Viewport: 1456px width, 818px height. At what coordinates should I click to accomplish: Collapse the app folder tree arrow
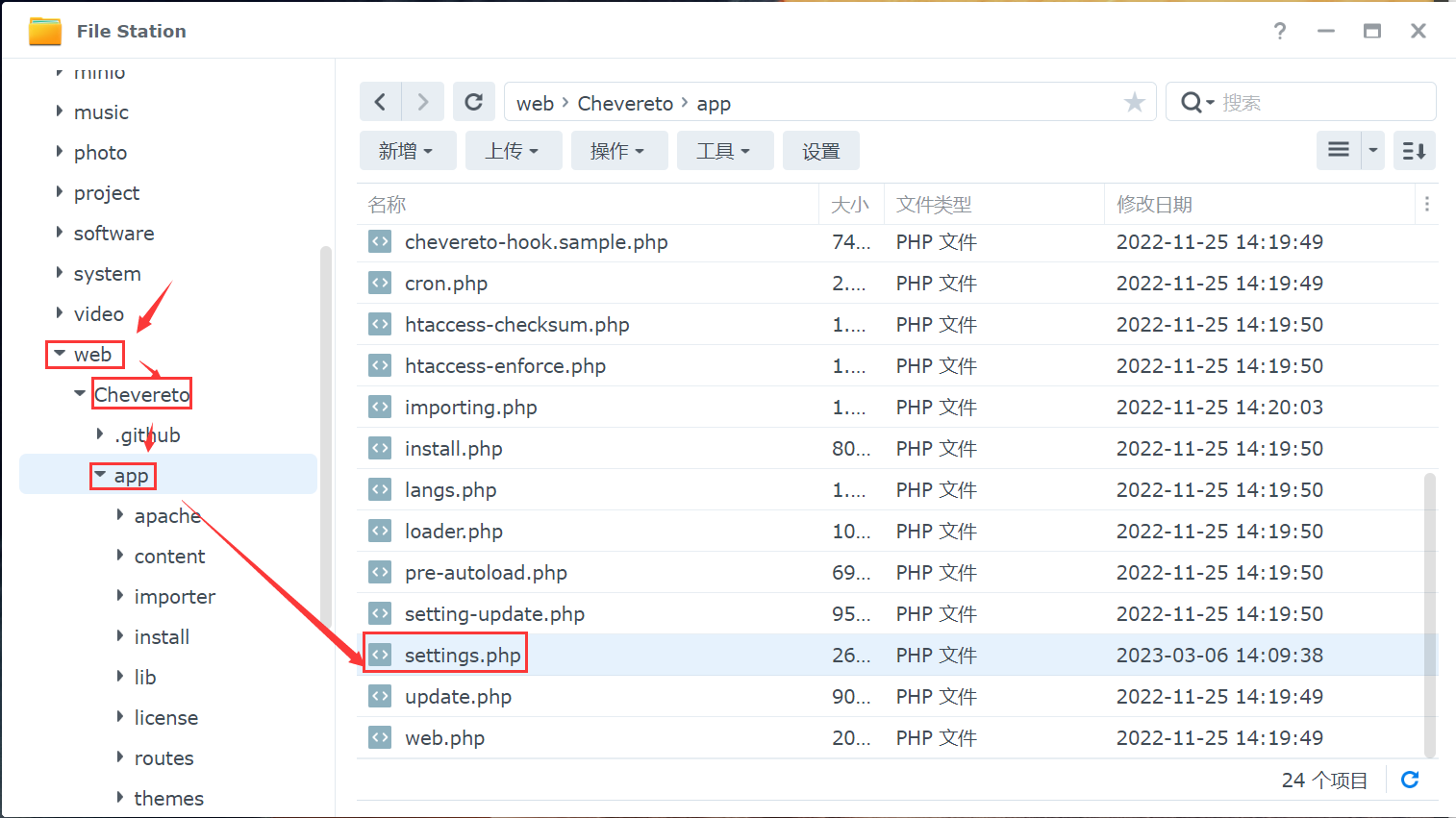(x=100, y=475)
